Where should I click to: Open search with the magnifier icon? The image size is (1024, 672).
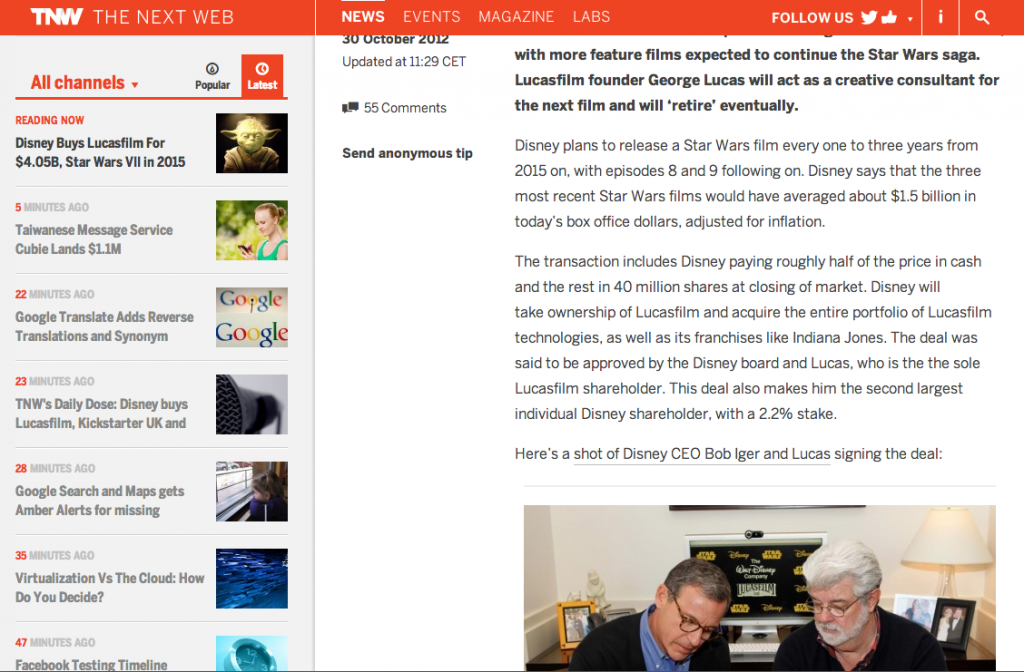982,17
